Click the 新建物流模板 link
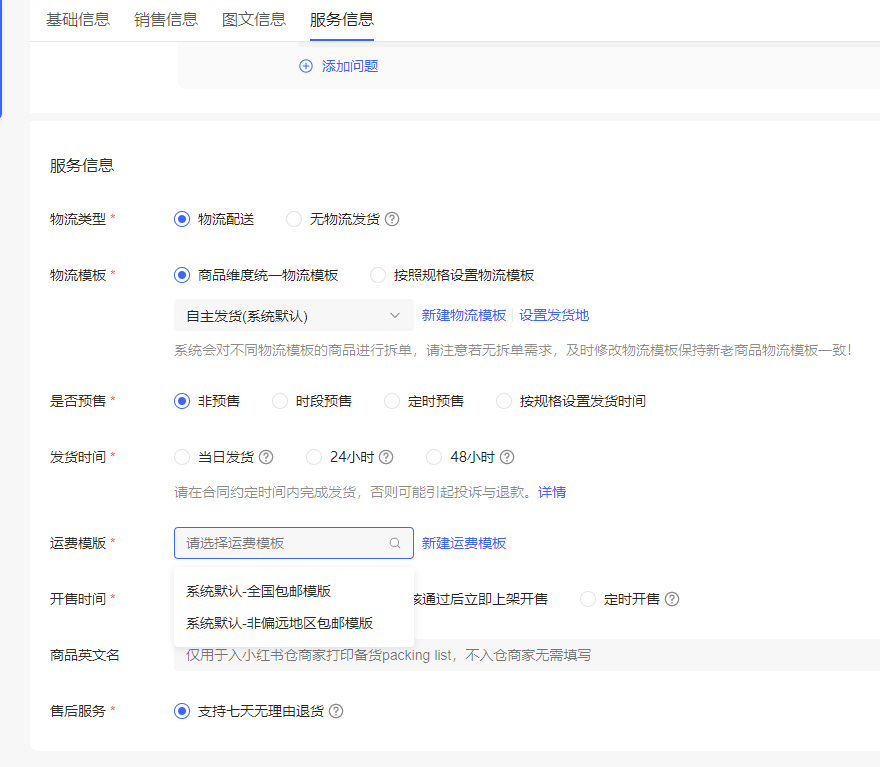The width and height of the screenshot is (880, 767). point(464,315)
